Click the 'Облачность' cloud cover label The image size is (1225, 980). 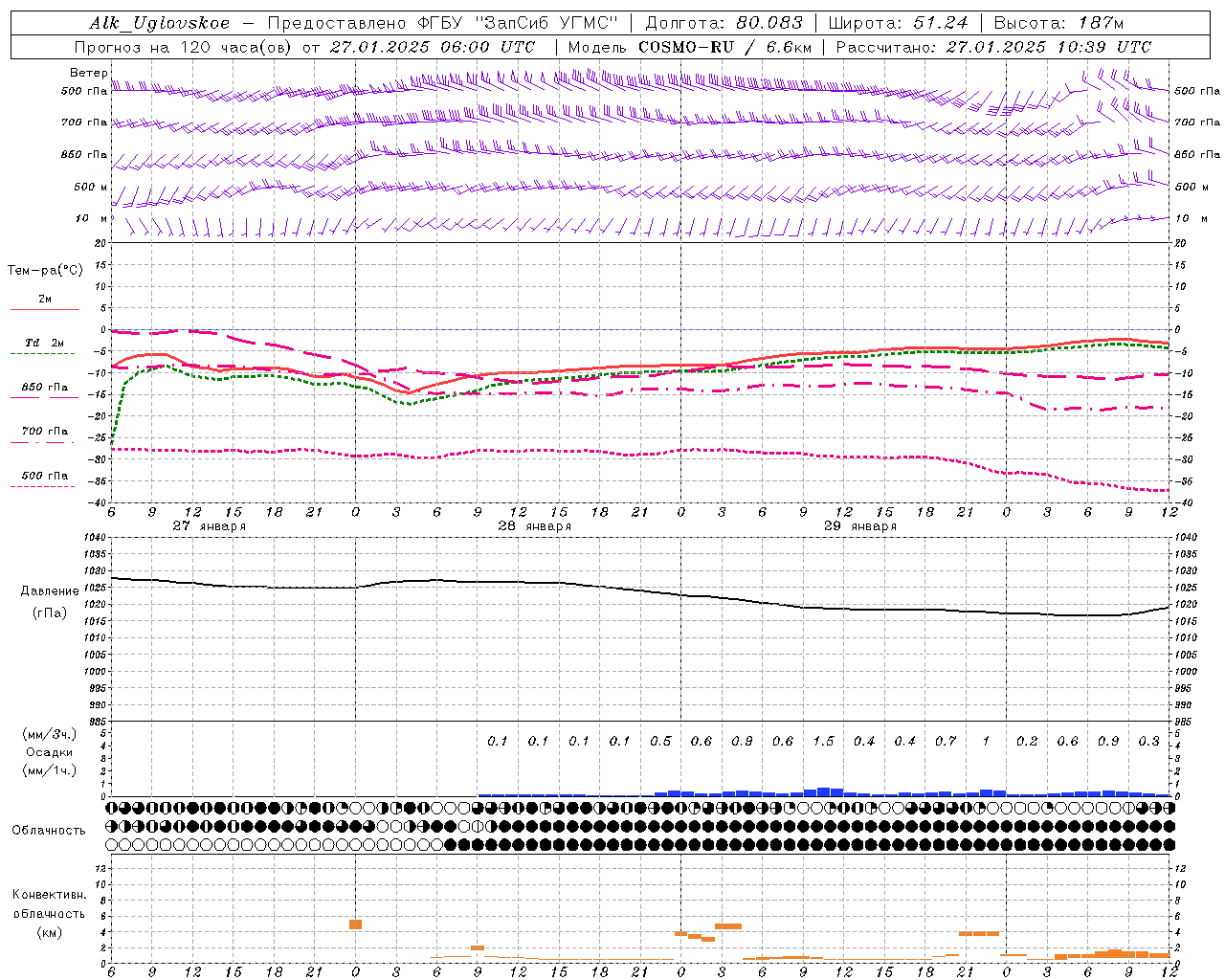point(49,831)
